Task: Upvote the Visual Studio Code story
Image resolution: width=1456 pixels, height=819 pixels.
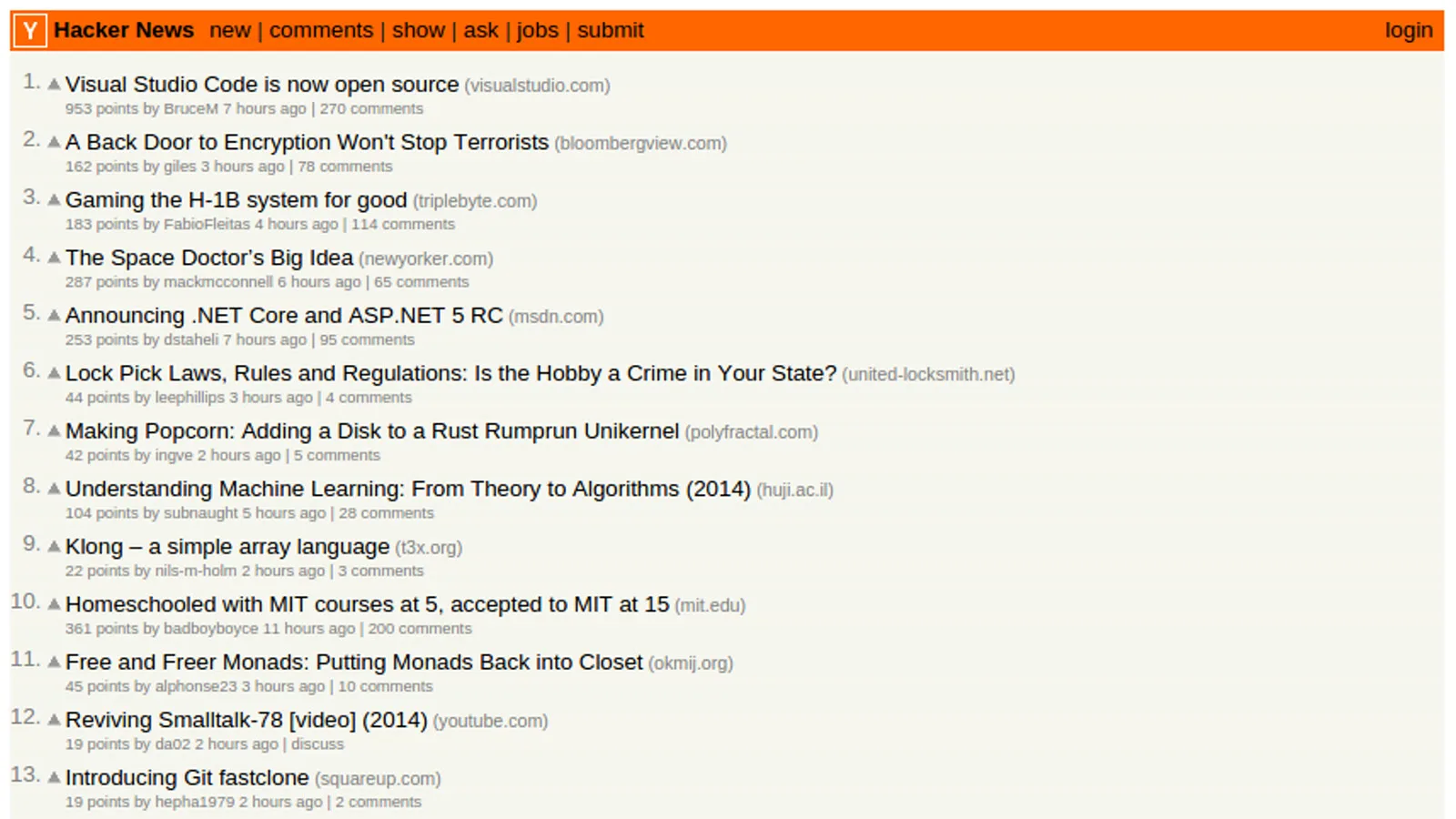Action: (x=55, y=85)
